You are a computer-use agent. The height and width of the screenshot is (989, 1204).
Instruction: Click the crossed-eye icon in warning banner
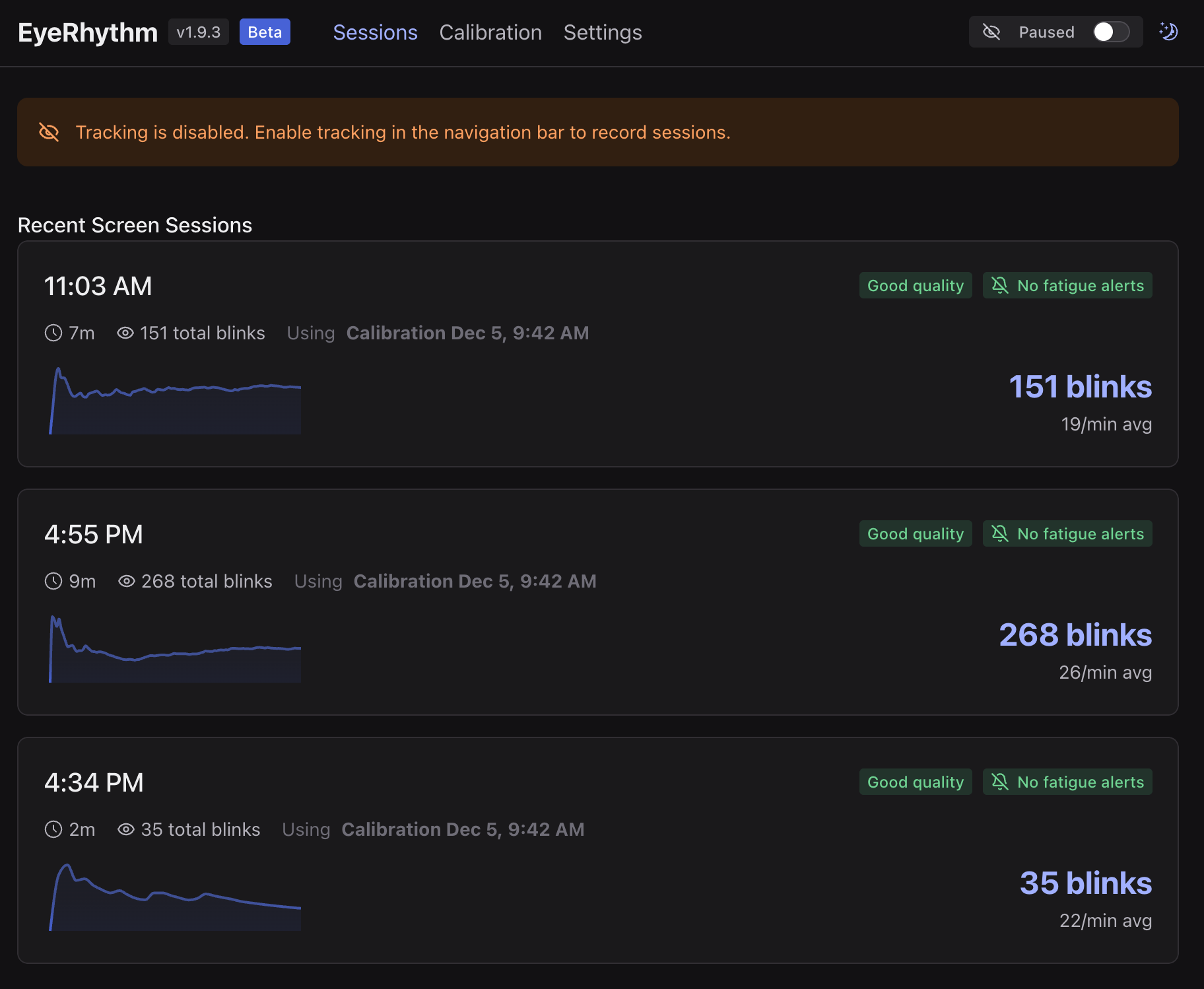click(49, 132)
